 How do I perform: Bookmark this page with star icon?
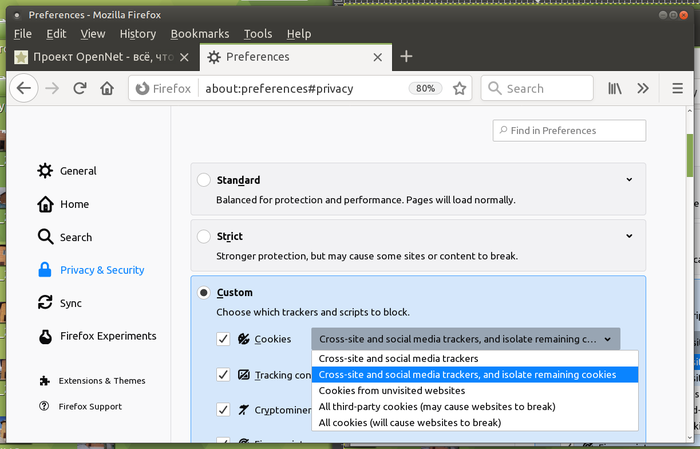click(459, 88)
